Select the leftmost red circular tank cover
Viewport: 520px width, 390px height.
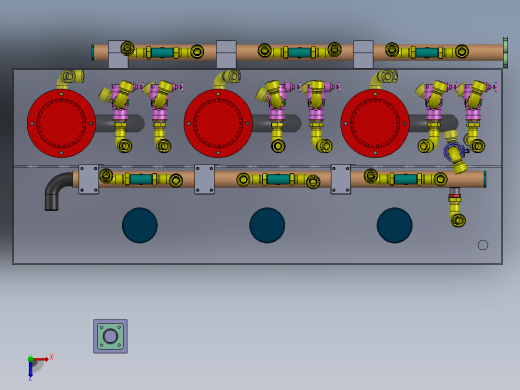[x=61, y=123]
